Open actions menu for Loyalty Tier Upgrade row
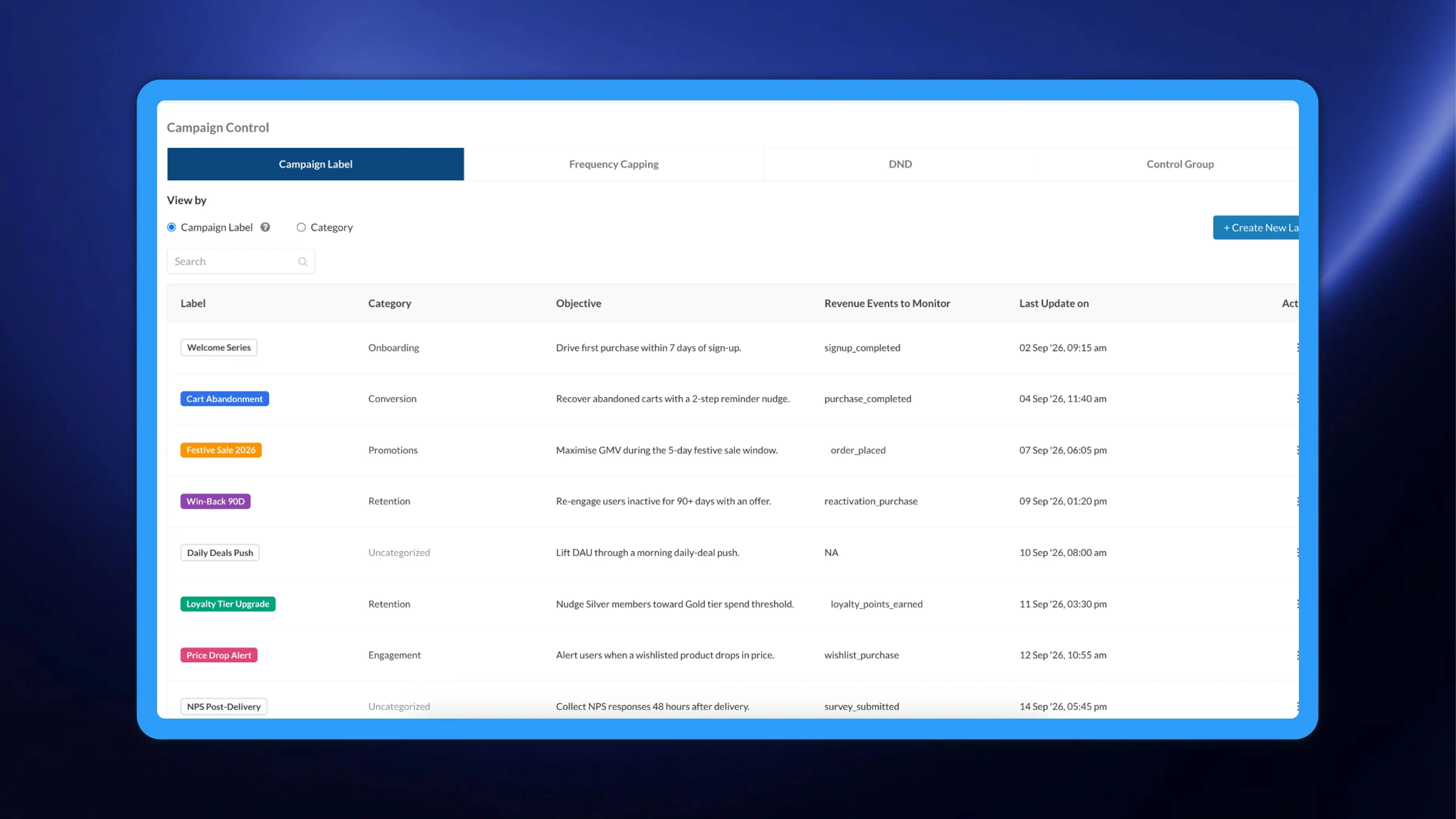This screenshot has width=1456, height=819. click(x=1297, y=604)
